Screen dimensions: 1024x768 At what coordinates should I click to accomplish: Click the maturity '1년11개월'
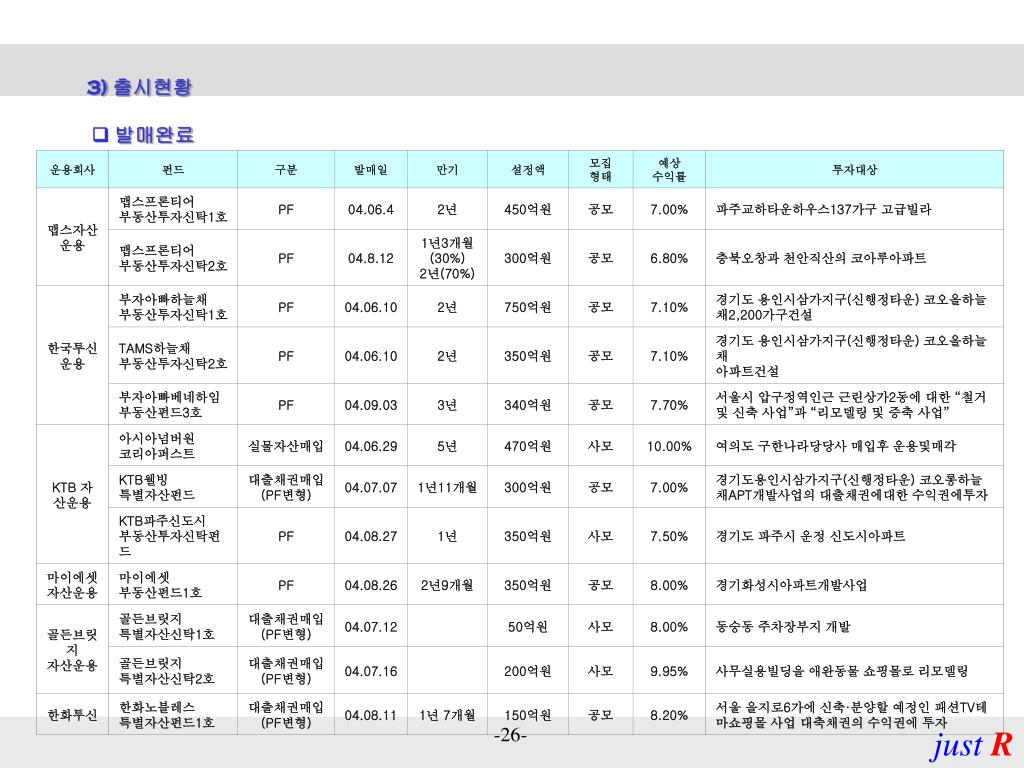click(447, 488)
